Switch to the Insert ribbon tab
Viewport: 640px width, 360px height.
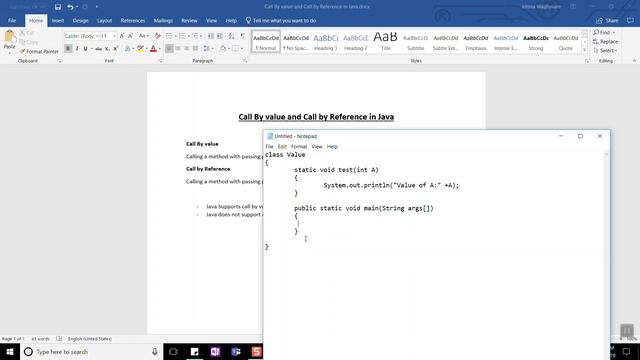tap(58, 20)
